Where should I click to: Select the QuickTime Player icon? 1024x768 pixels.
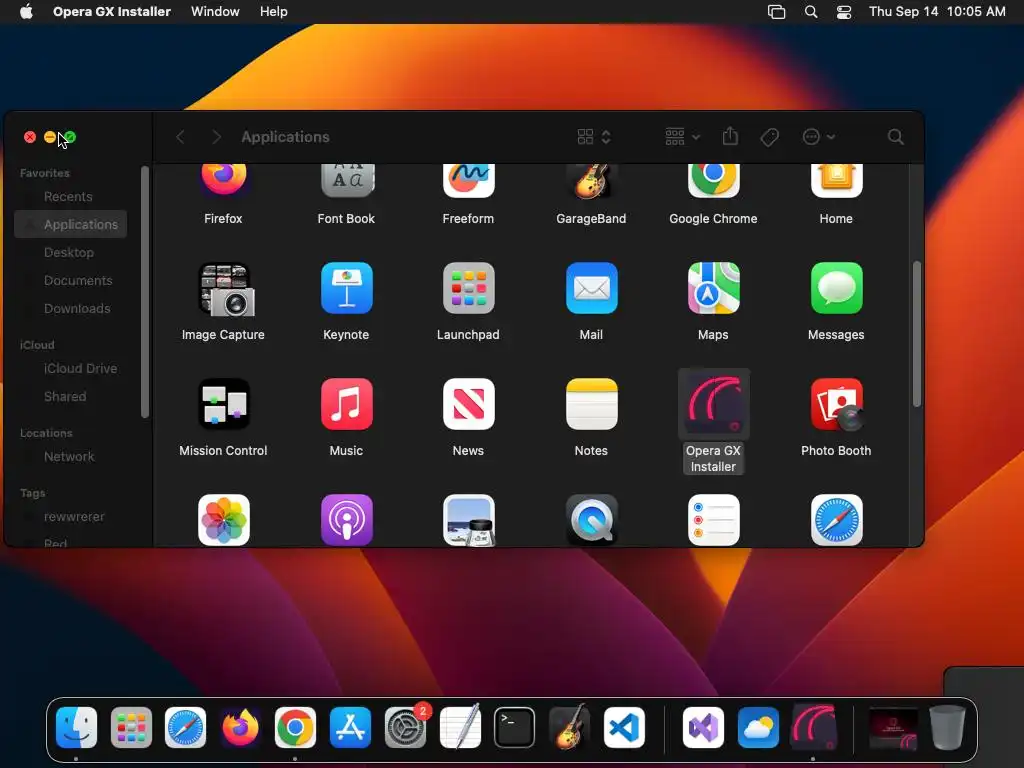591,520
